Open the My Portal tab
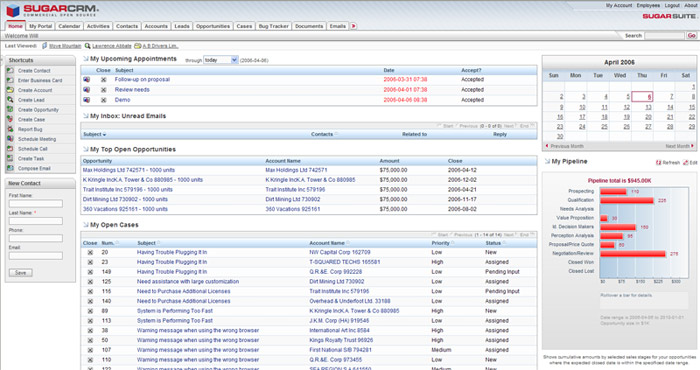This screenshot has height=370, width=700. [x=41, y=26]
